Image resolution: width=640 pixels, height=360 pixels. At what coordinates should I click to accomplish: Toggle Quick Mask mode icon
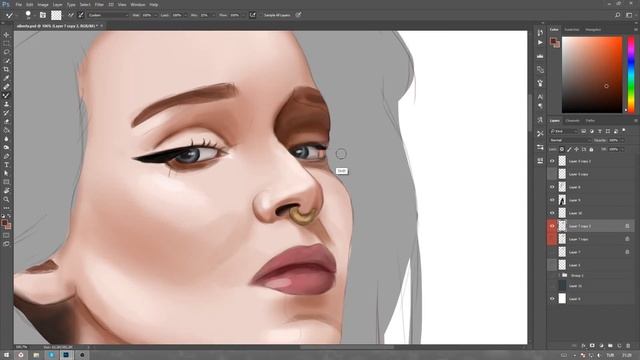[x=6, y=235]
